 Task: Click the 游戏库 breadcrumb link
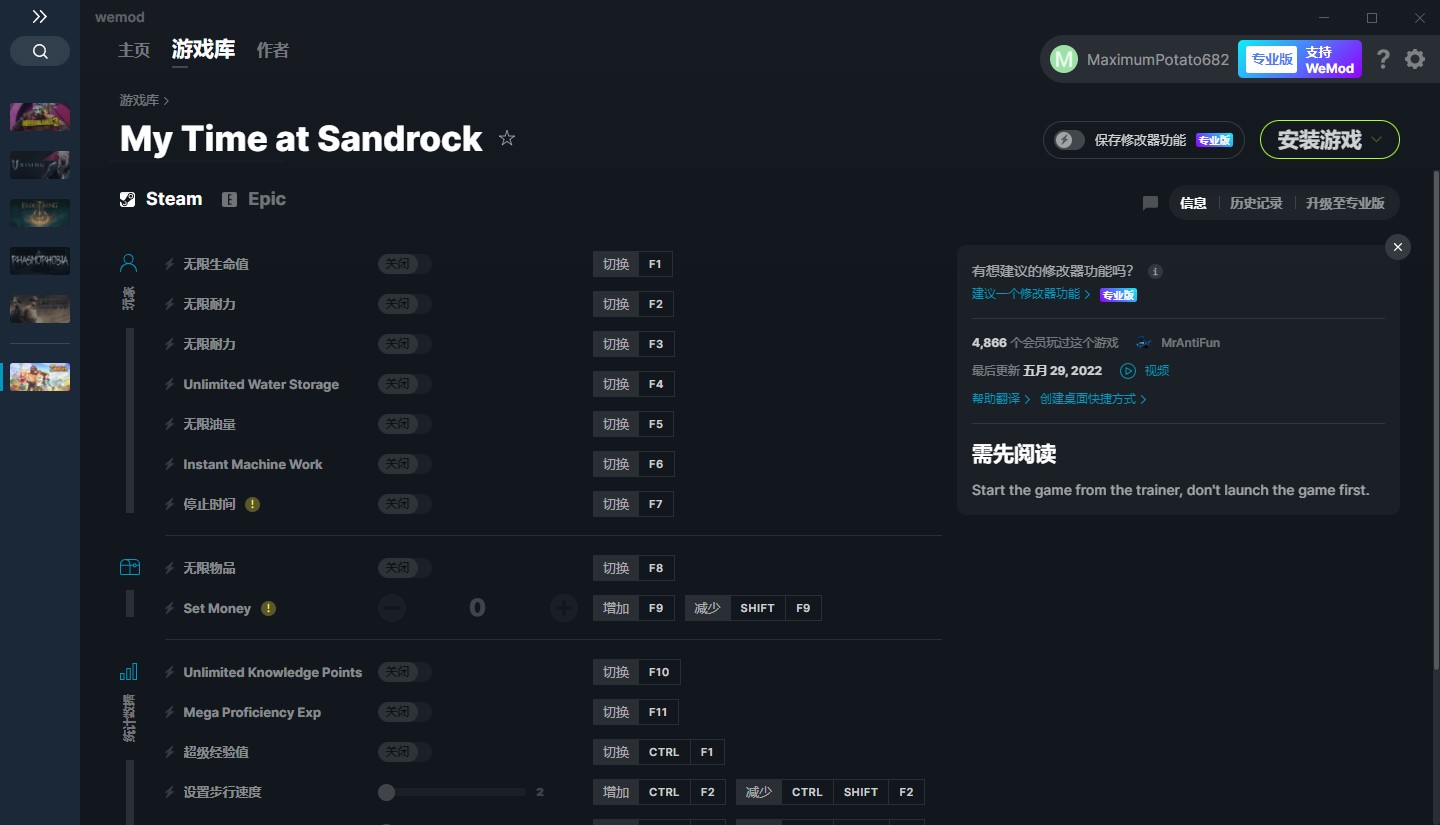139,100
